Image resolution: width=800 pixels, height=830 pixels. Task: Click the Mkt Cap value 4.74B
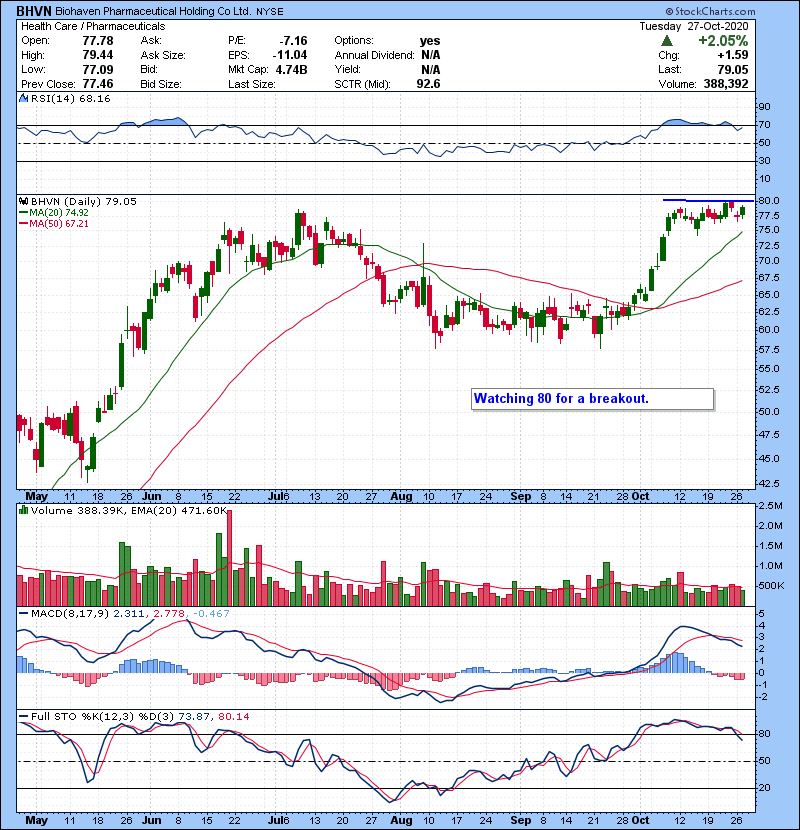291,69
